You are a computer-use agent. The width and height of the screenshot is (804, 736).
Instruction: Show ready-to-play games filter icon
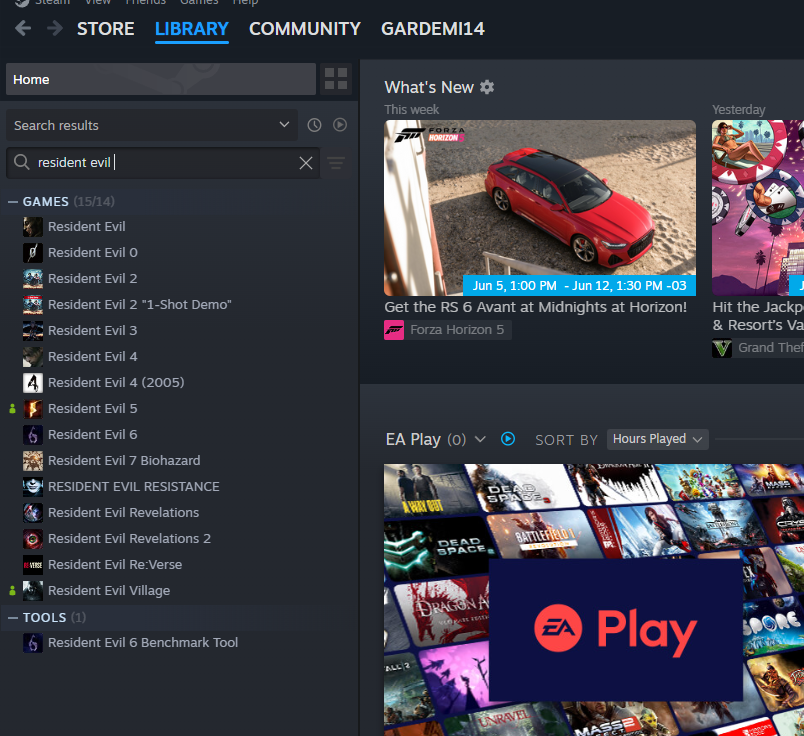coord(340,125)
